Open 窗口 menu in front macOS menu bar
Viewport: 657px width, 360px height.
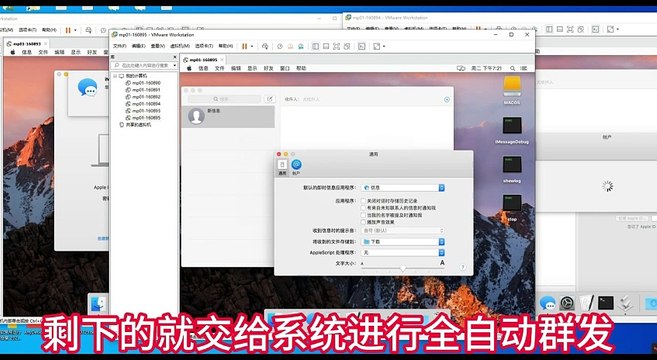(x=285, y=68)
